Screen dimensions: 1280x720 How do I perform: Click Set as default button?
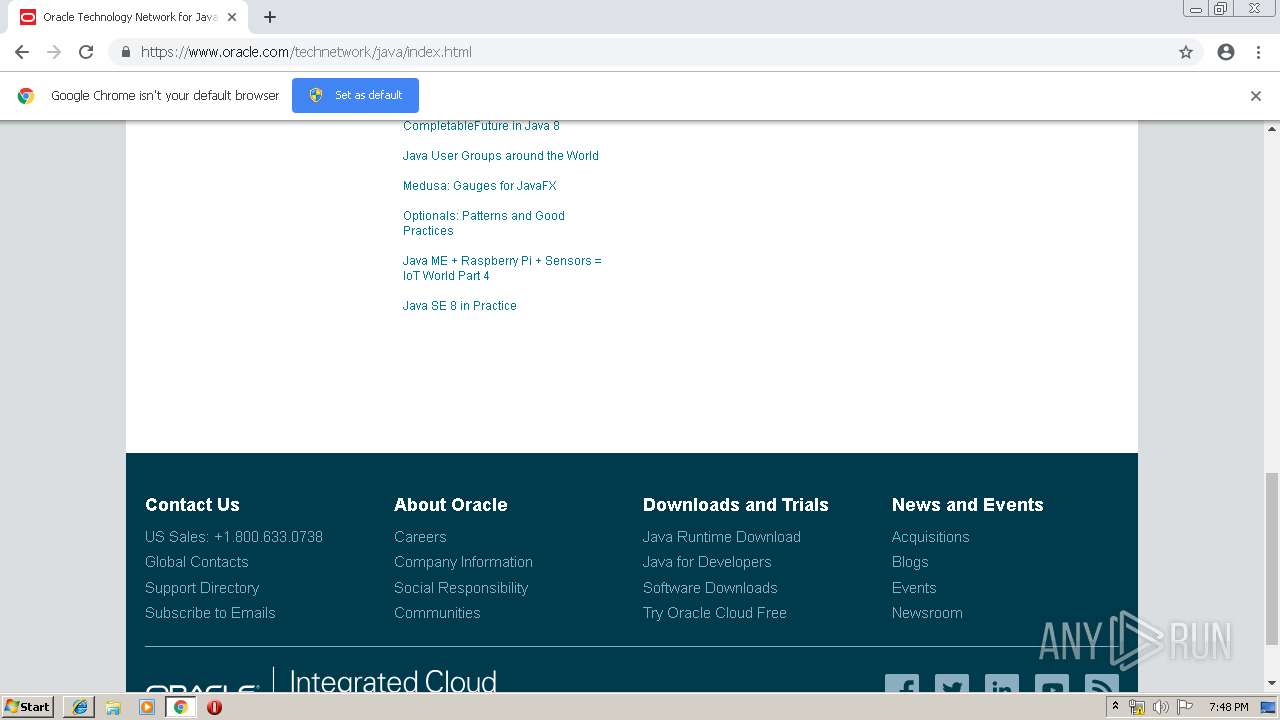pyautogui.click(x=355, y=95)
